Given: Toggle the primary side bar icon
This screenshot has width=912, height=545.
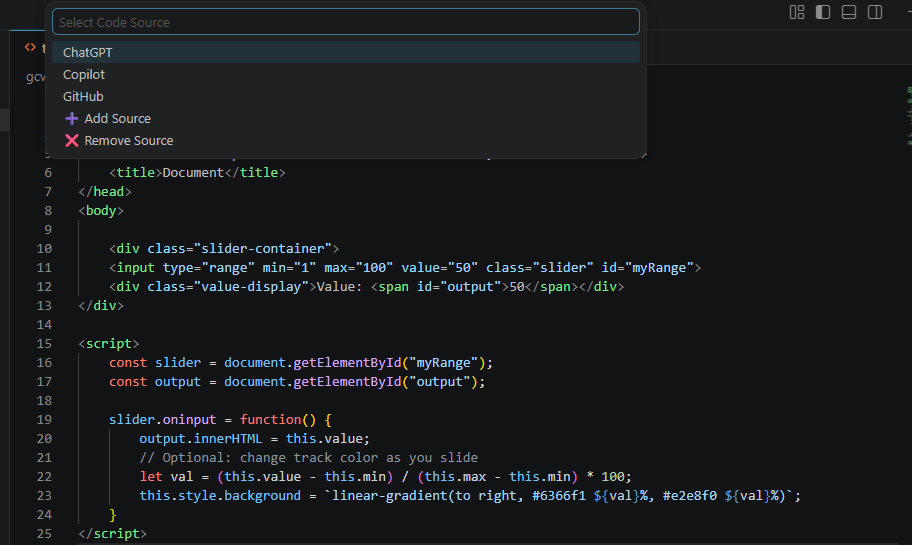Looking at the screenshot, I should click(x=823, y=12).
